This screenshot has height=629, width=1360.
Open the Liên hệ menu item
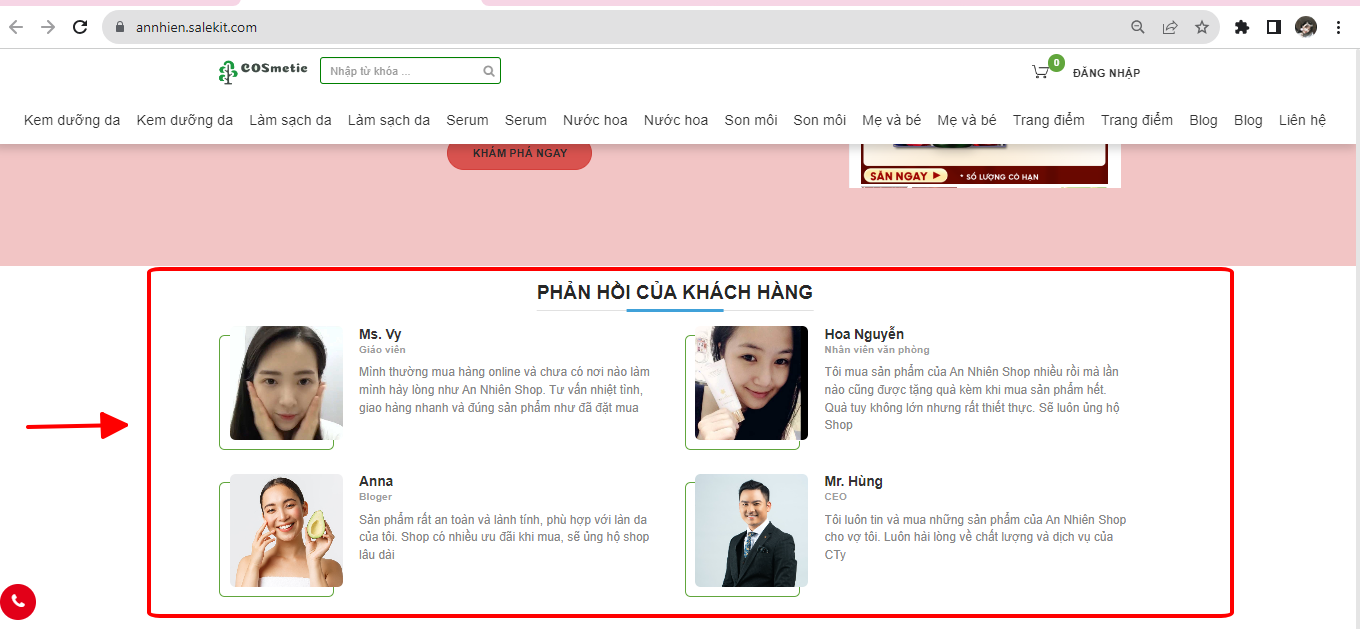tap(1302, 120)
